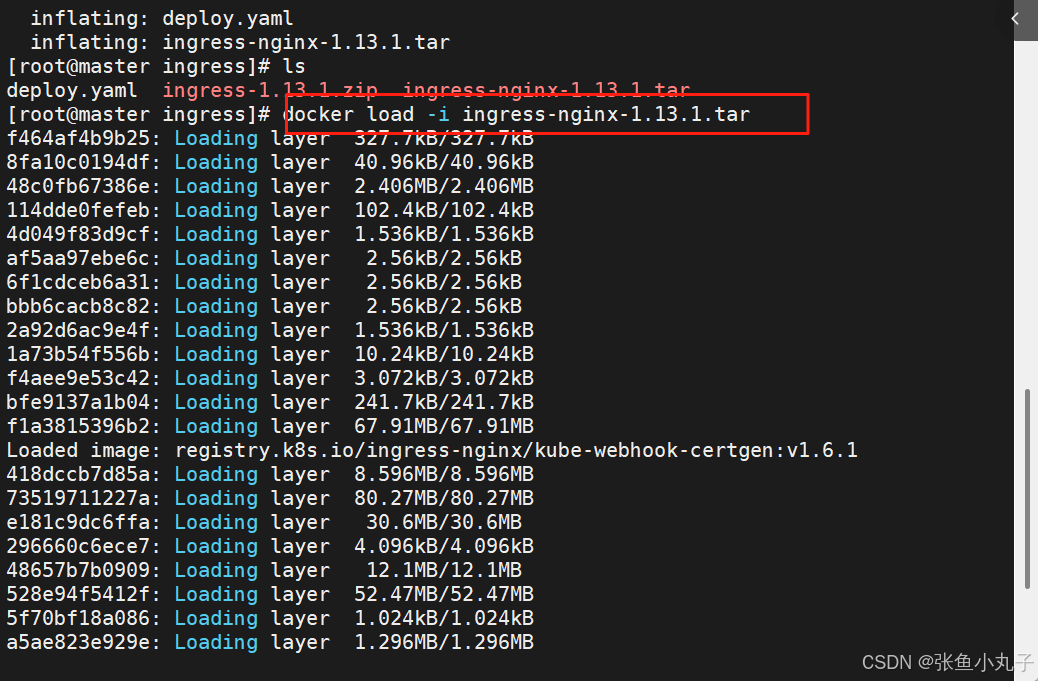Click layer ID '2a92d6ac9e4f'
This screenshot has height=681, width=1038.
point(78,330)
